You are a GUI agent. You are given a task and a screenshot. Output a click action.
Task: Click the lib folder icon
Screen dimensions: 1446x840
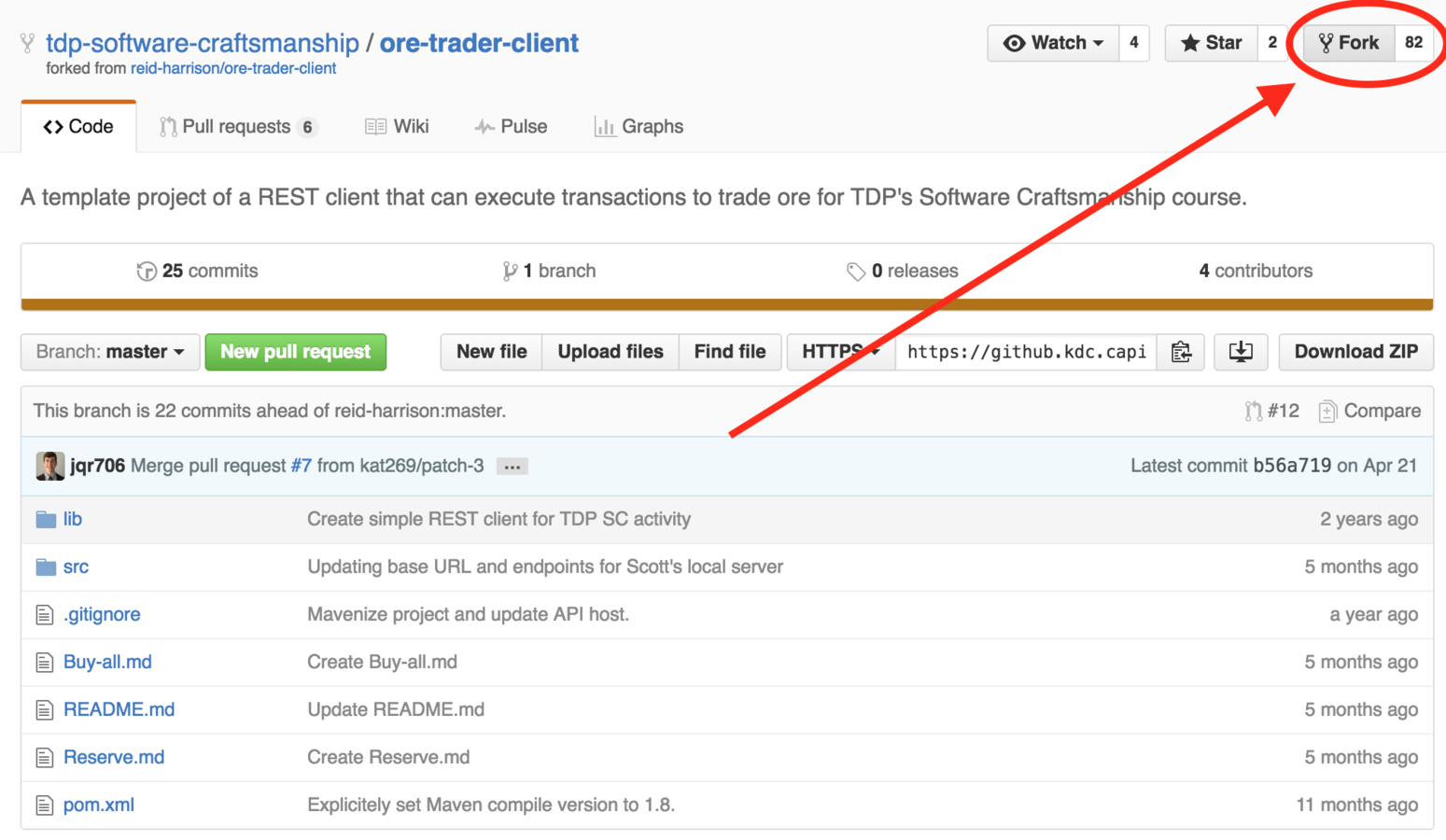point(46,519)
